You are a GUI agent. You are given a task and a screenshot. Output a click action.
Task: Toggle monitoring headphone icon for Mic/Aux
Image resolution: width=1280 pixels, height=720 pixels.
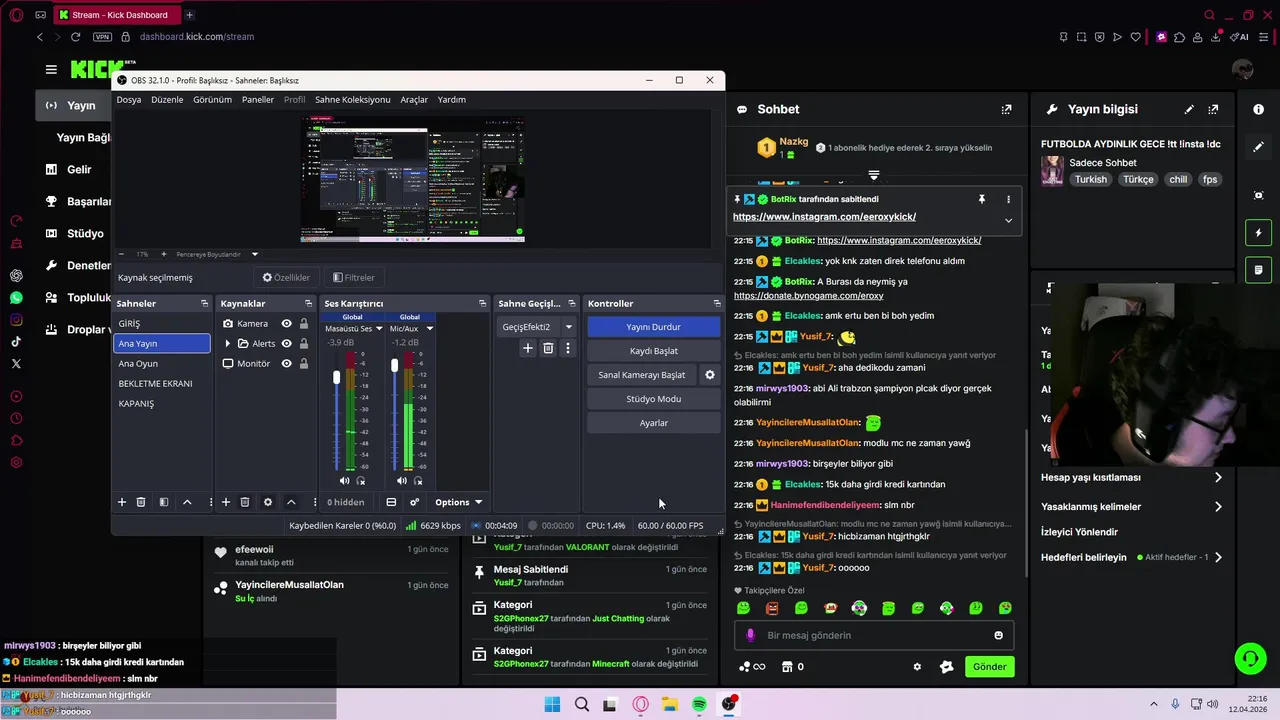(418, 481)
